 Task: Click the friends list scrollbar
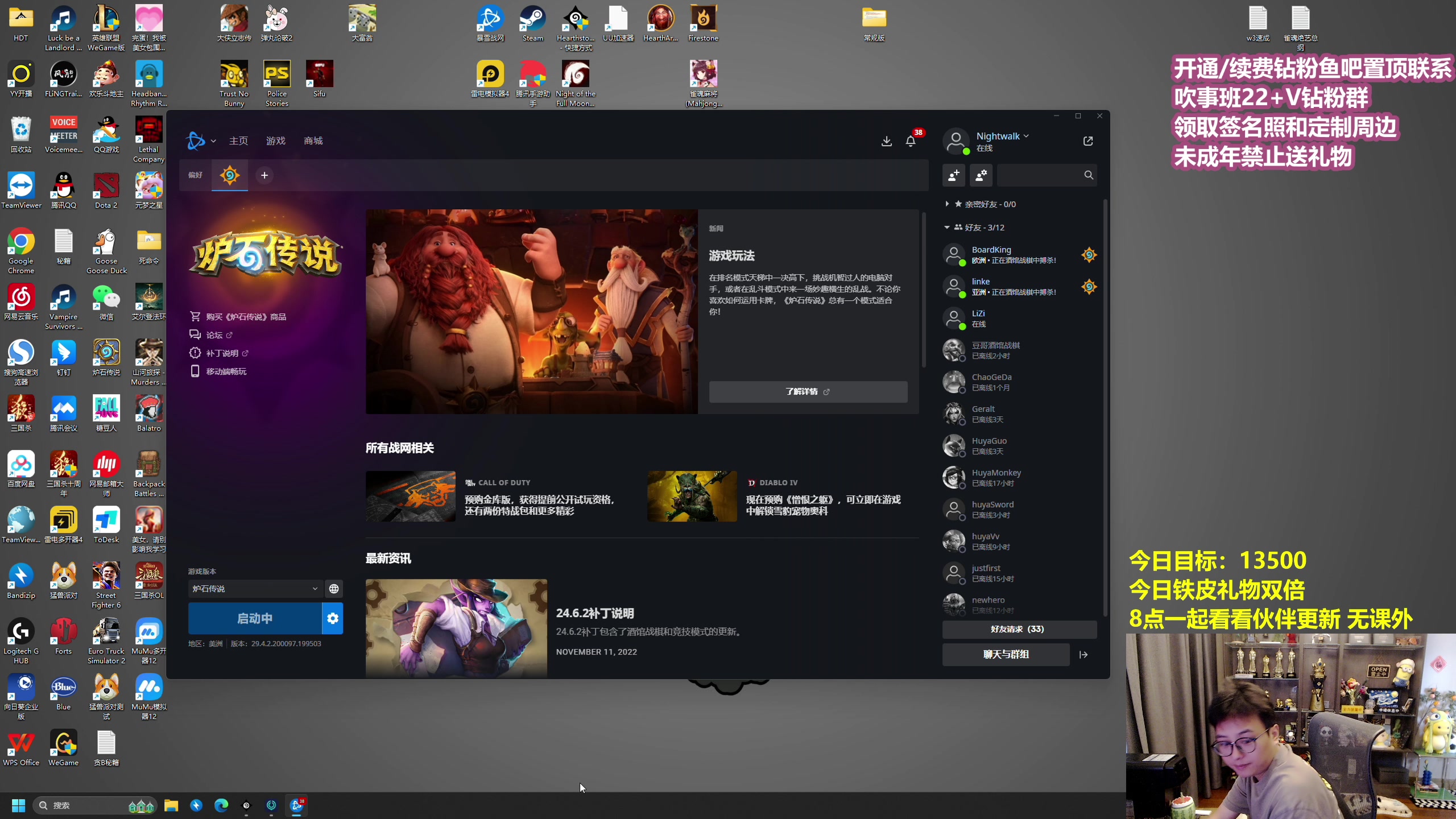pos(1105,407)
